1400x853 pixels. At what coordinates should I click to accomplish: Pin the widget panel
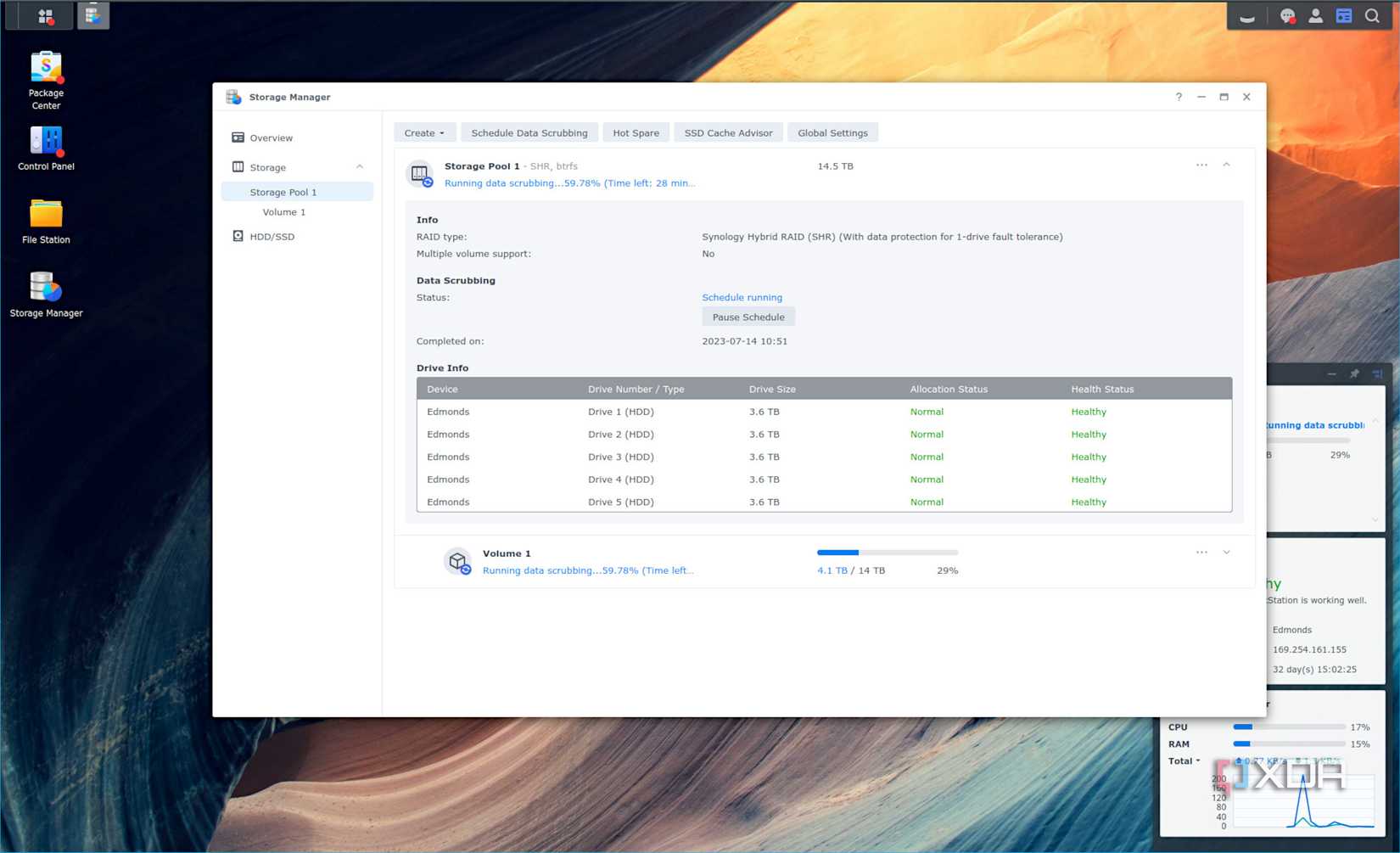[1354, 374]
